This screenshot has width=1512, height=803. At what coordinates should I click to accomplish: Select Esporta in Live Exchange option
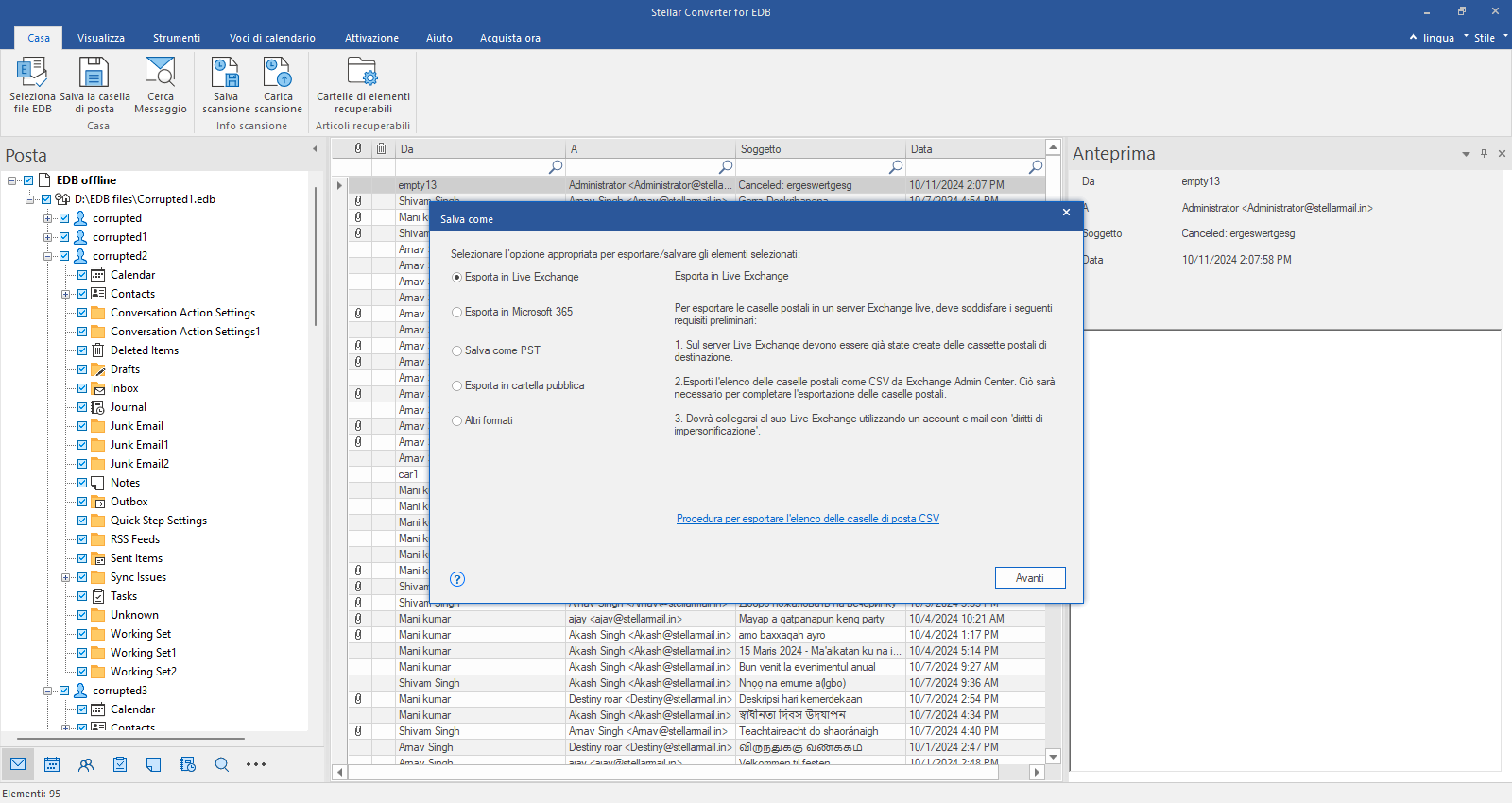pos(515,277)
